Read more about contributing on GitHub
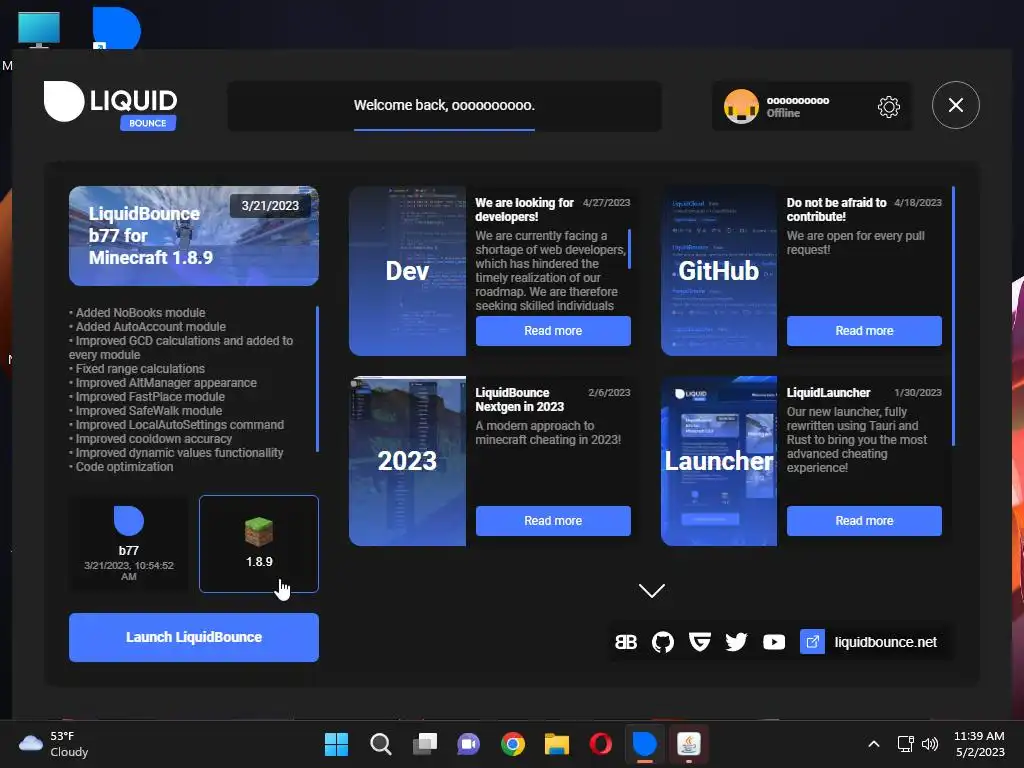Viewport: 1024px width, 768px height. tap(864, 331)
